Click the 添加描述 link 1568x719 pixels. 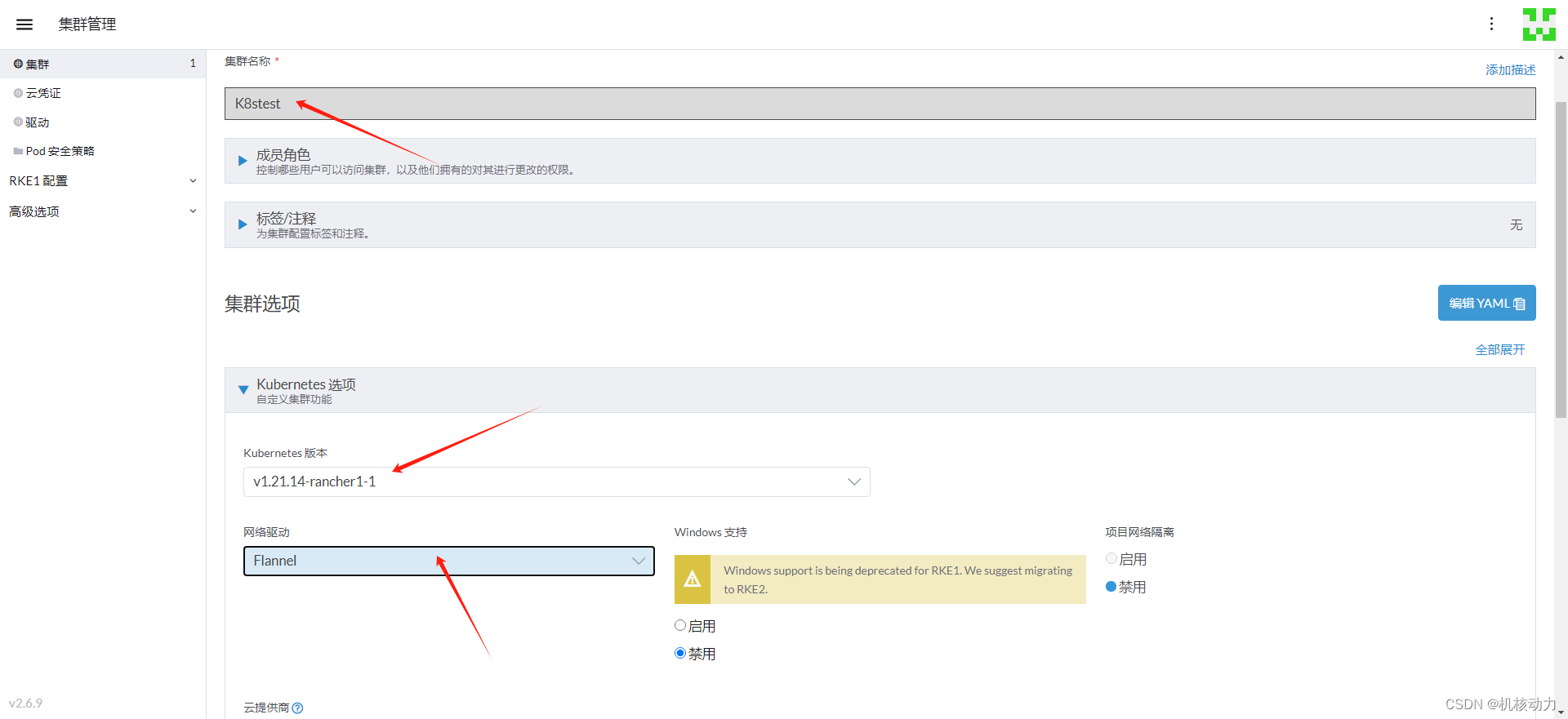pyautogui.click(x=1510, y=70)
